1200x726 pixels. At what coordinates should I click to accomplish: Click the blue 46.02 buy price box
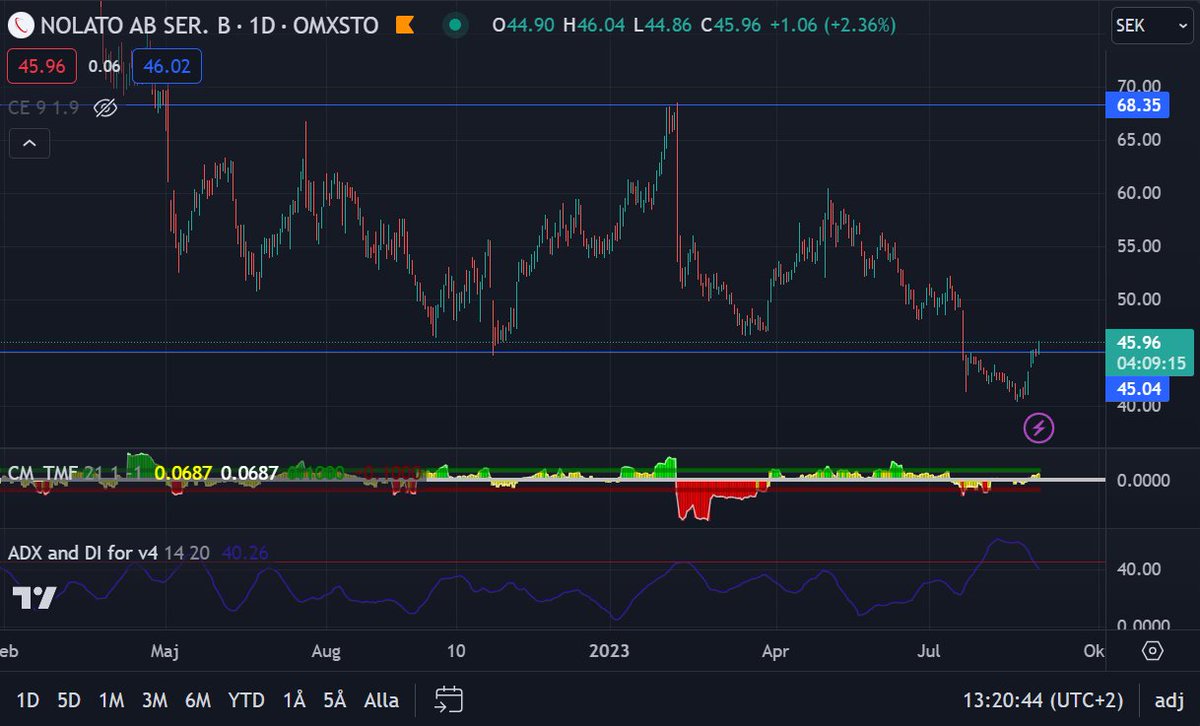click(168, 67)
